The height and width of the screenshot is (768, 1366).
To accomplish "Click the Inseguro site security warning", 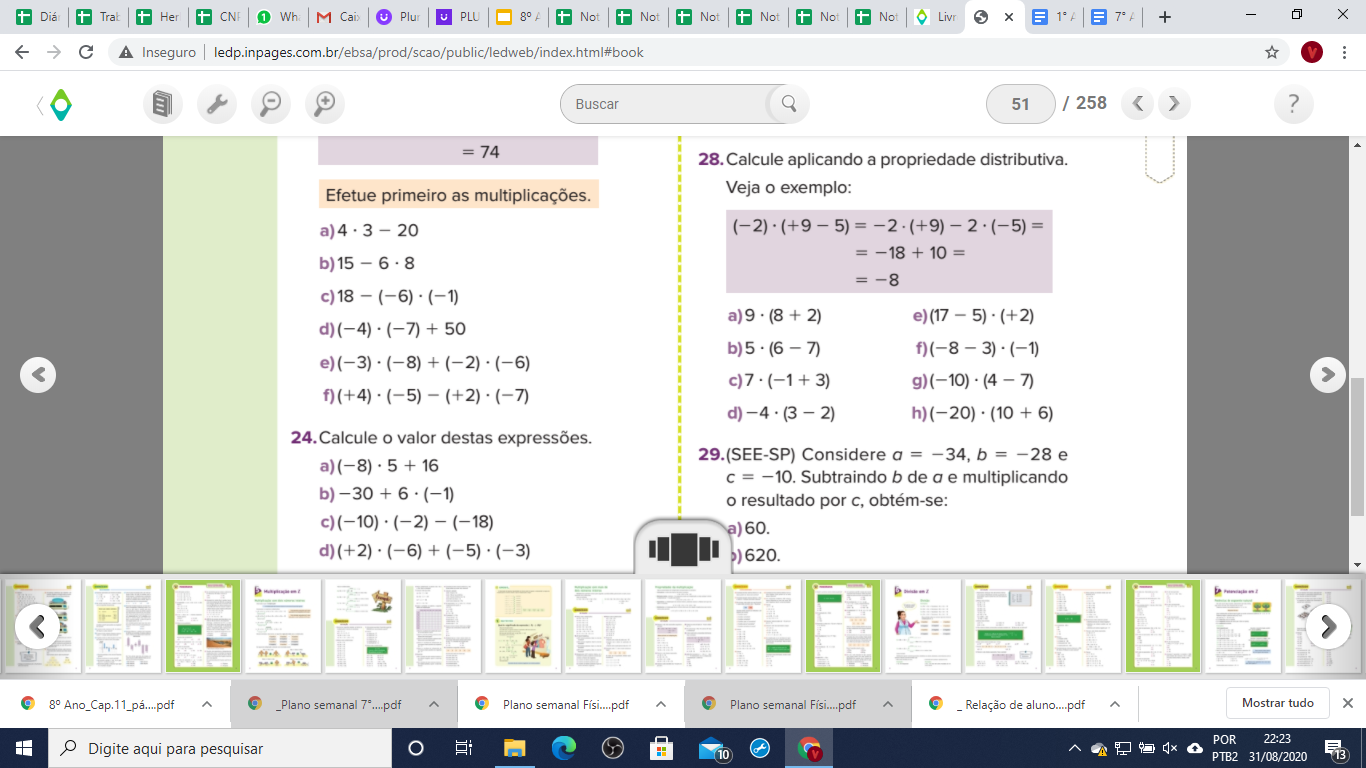I will tap(157, 52).
